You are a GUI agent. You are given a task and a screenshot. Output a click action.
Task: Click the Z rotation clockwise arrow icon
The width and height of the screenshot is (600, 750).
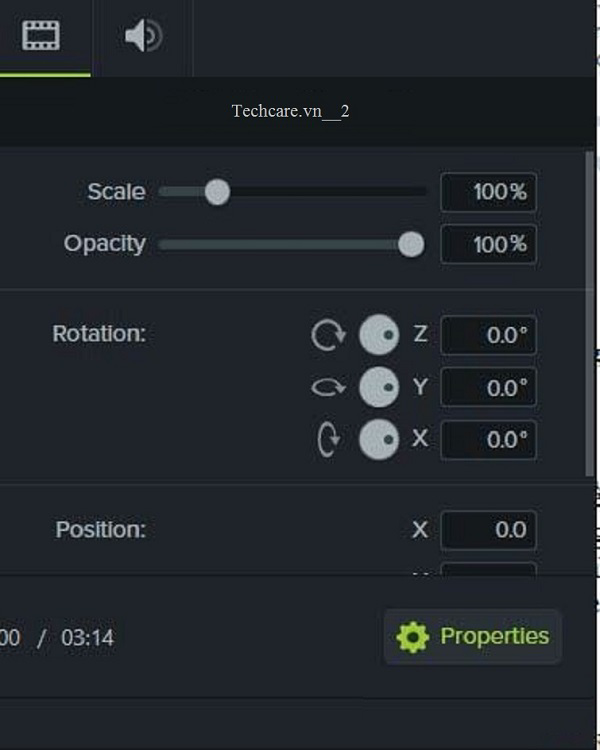point(327,335)
